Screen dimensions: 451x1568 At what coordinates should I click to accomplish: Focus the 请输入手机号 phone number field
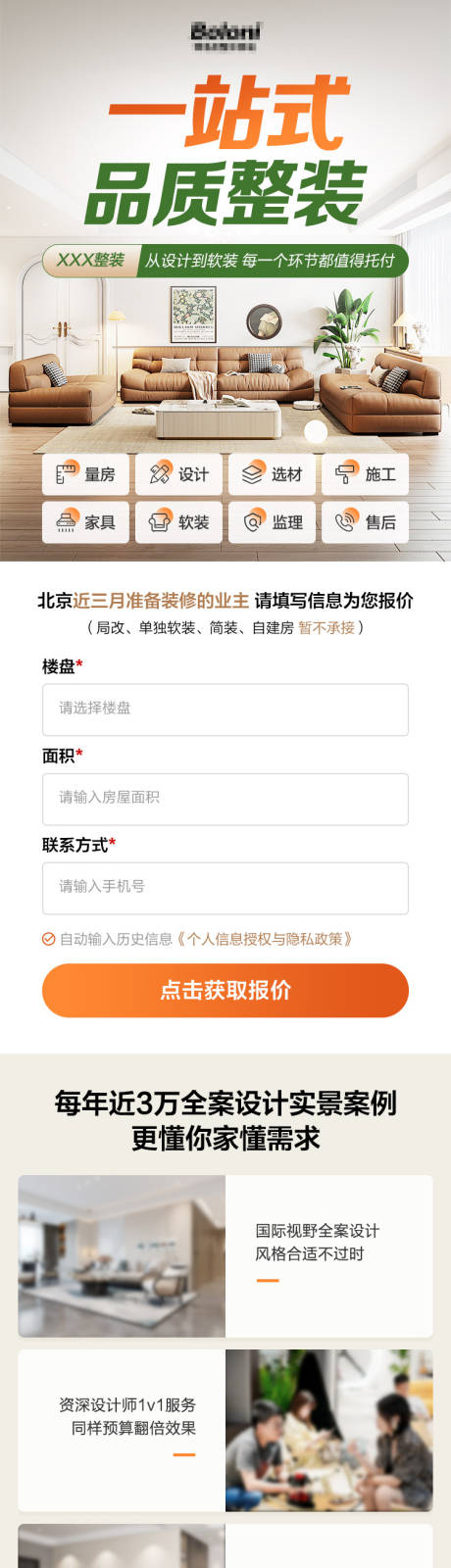point(225,888)
